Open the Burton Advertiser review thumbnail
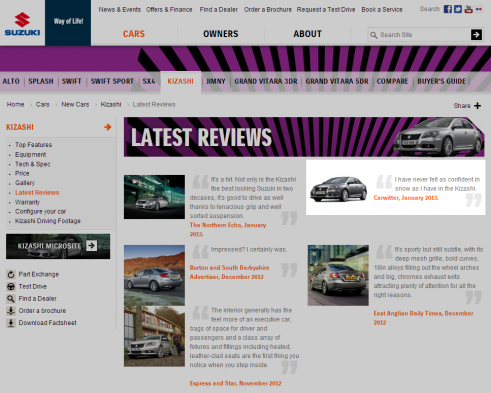The width and height of the screenshot is (491, 393). point(154,275)
